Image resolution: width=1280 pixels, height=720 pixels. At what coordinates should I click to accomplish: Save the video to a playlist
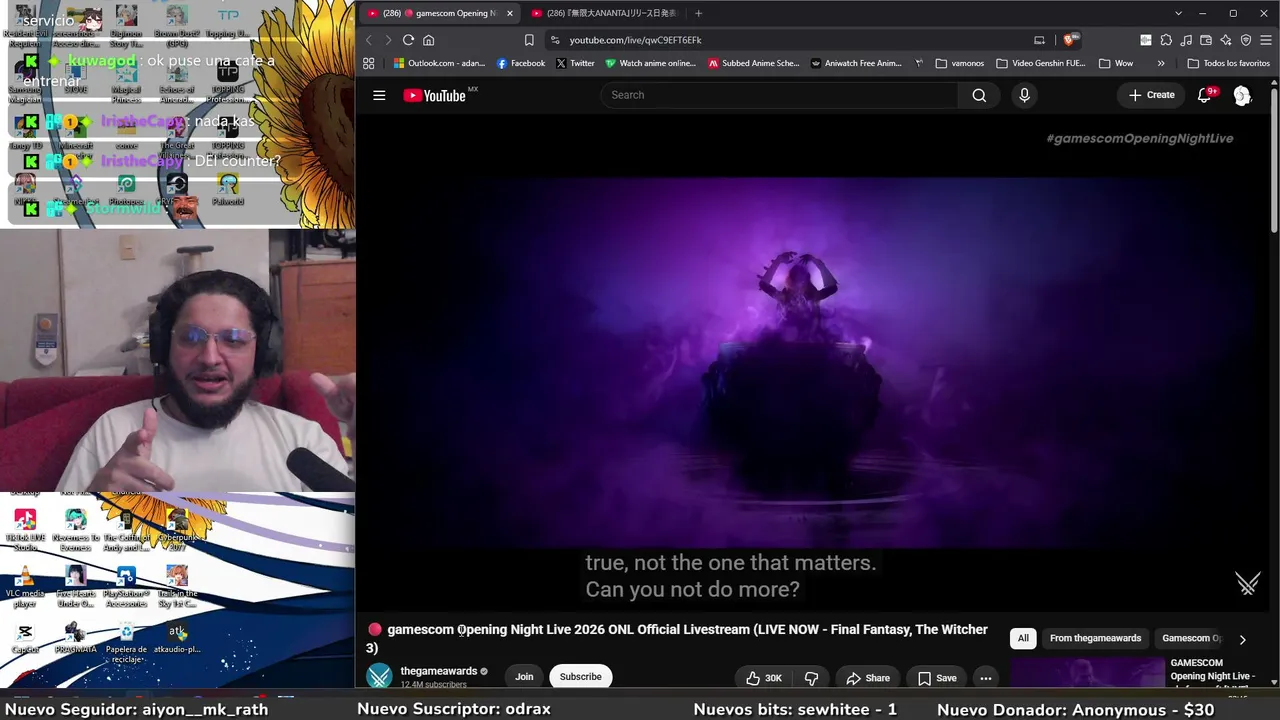tap(937, 678)
